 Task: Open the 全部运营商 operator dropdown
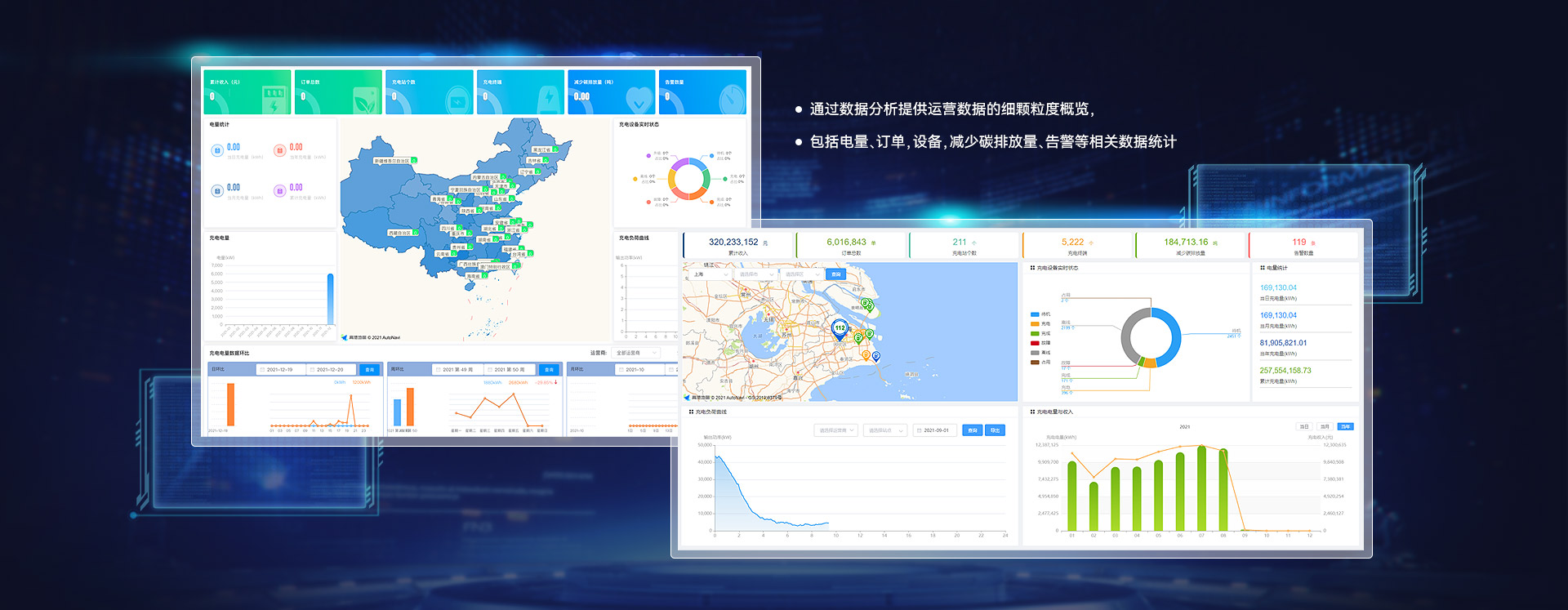point(635,353)
